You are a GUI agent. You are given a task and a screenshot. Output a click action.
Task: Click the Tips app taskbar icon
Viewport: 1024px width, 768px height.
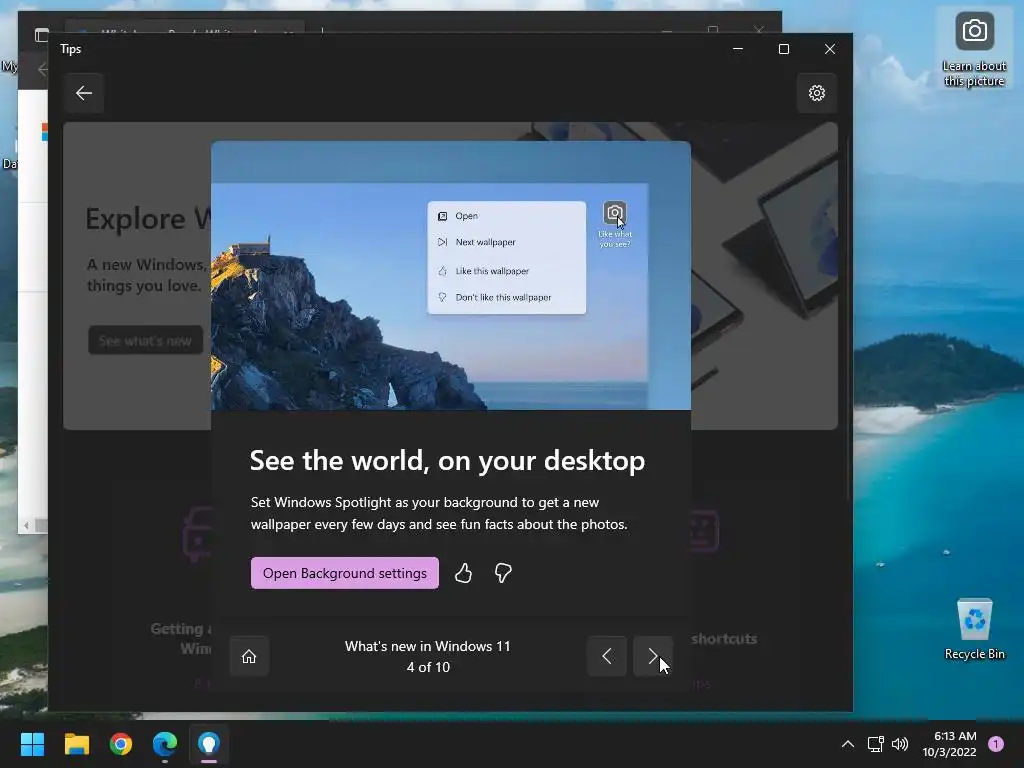point(209,744)
